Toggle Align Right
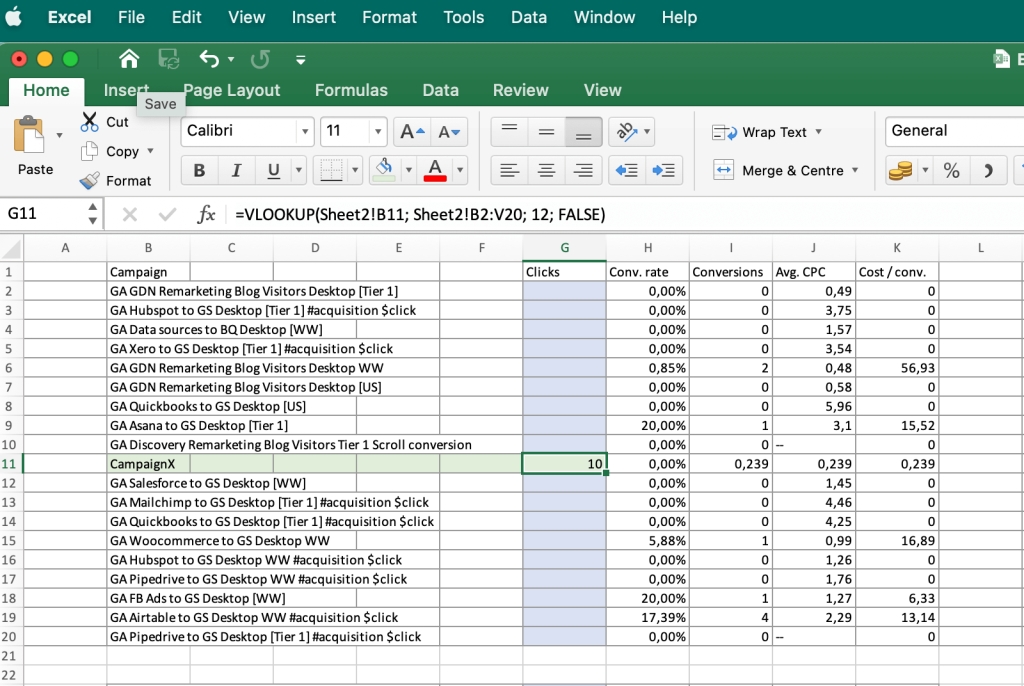Screen dimensions: 1024x686 pos(583,171)
